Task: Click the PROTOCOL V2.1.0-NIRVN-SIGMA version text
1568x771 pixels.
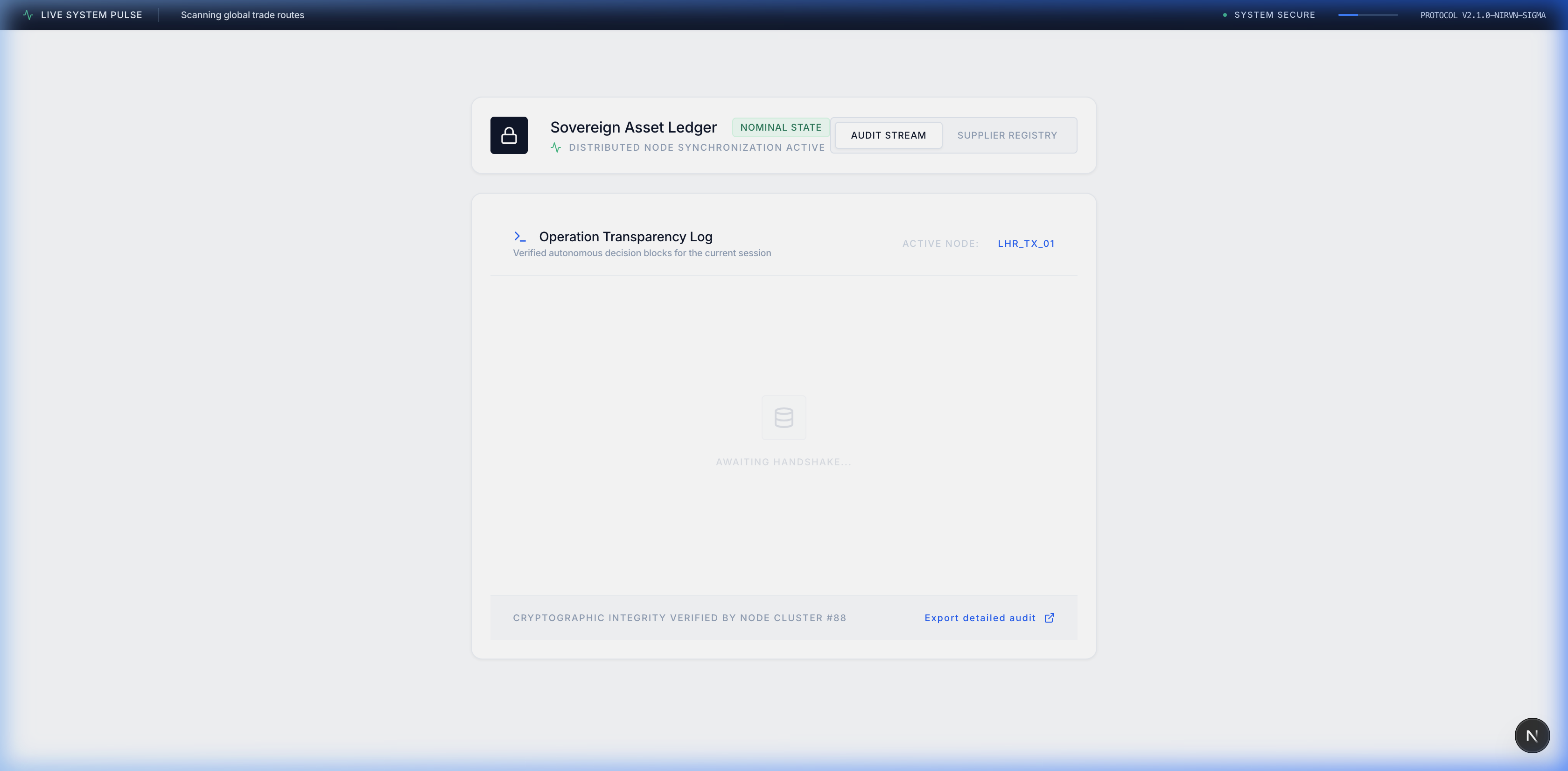Action: [x=1483, y=15]
